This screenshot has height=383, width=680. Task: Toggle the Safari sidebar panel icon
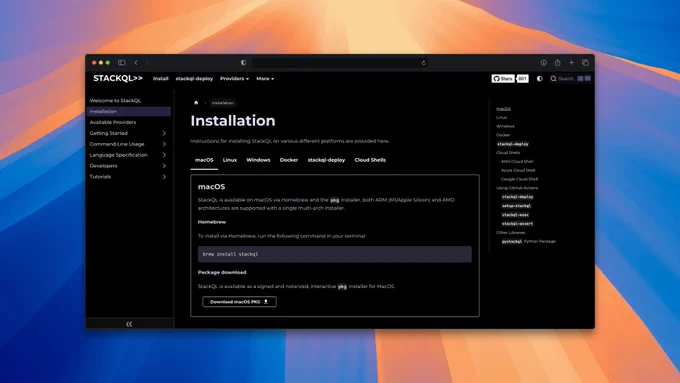tap(121, 62)
